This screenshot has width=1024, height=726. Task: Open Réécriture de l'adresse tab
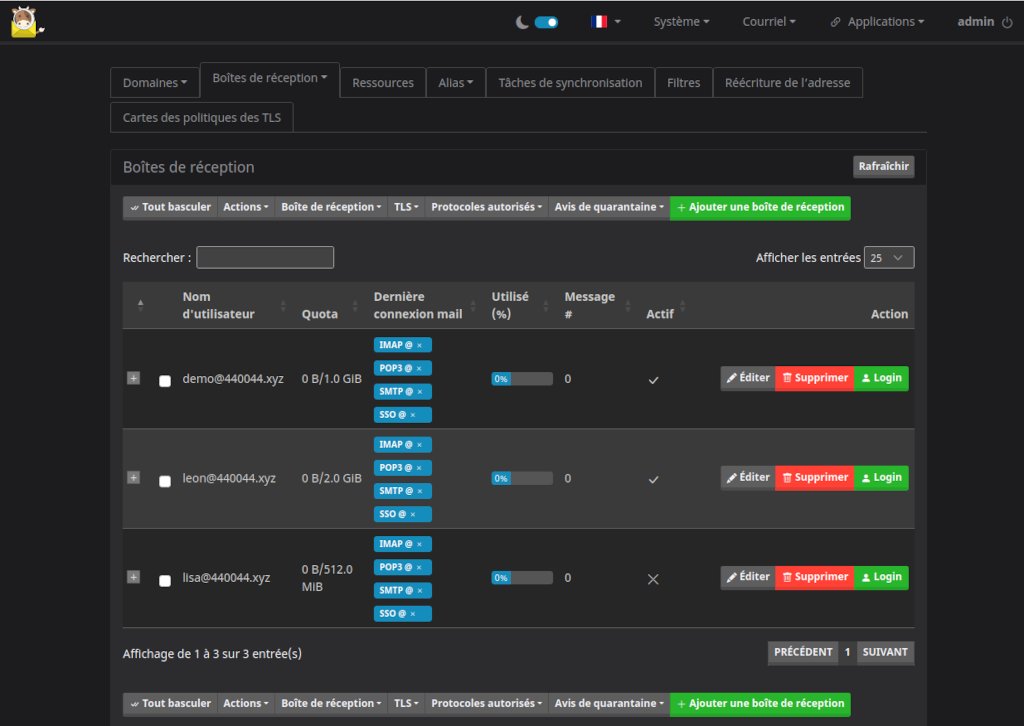(788, 83)
